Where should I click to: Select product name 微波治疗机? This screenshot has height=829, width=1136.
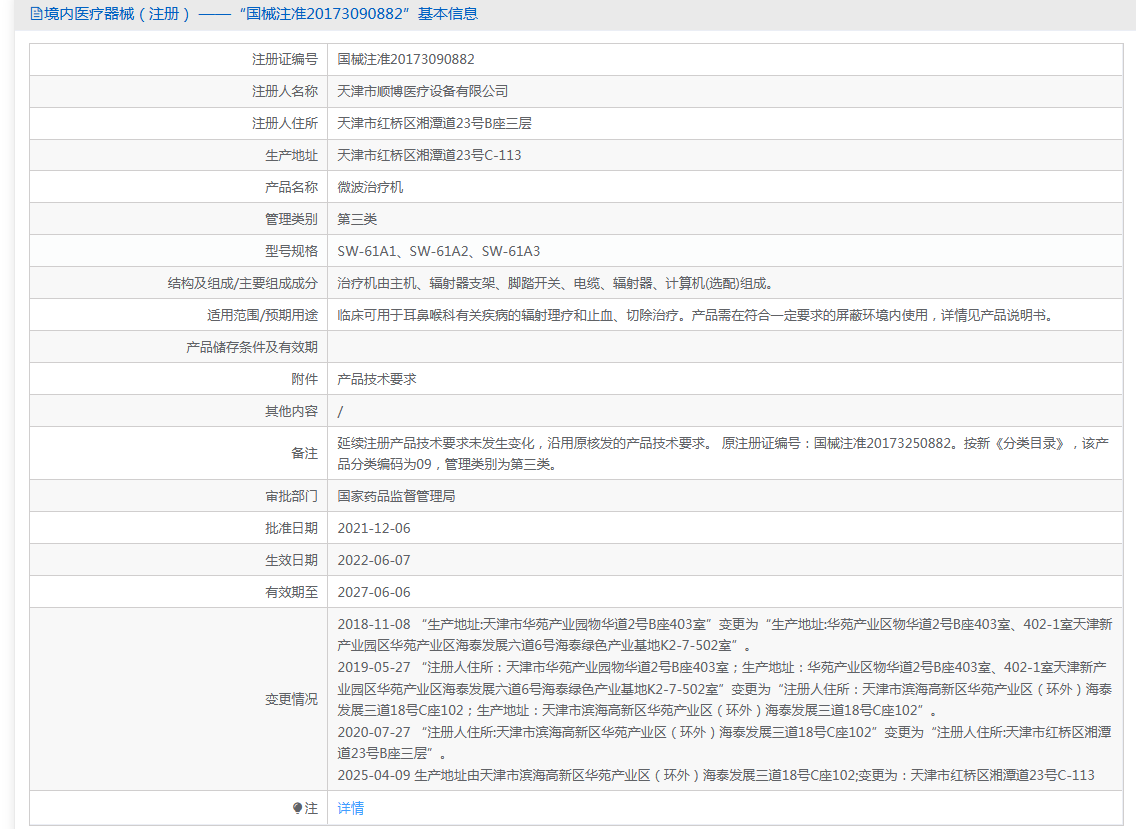pyautogui.click(x=370, y=187)
